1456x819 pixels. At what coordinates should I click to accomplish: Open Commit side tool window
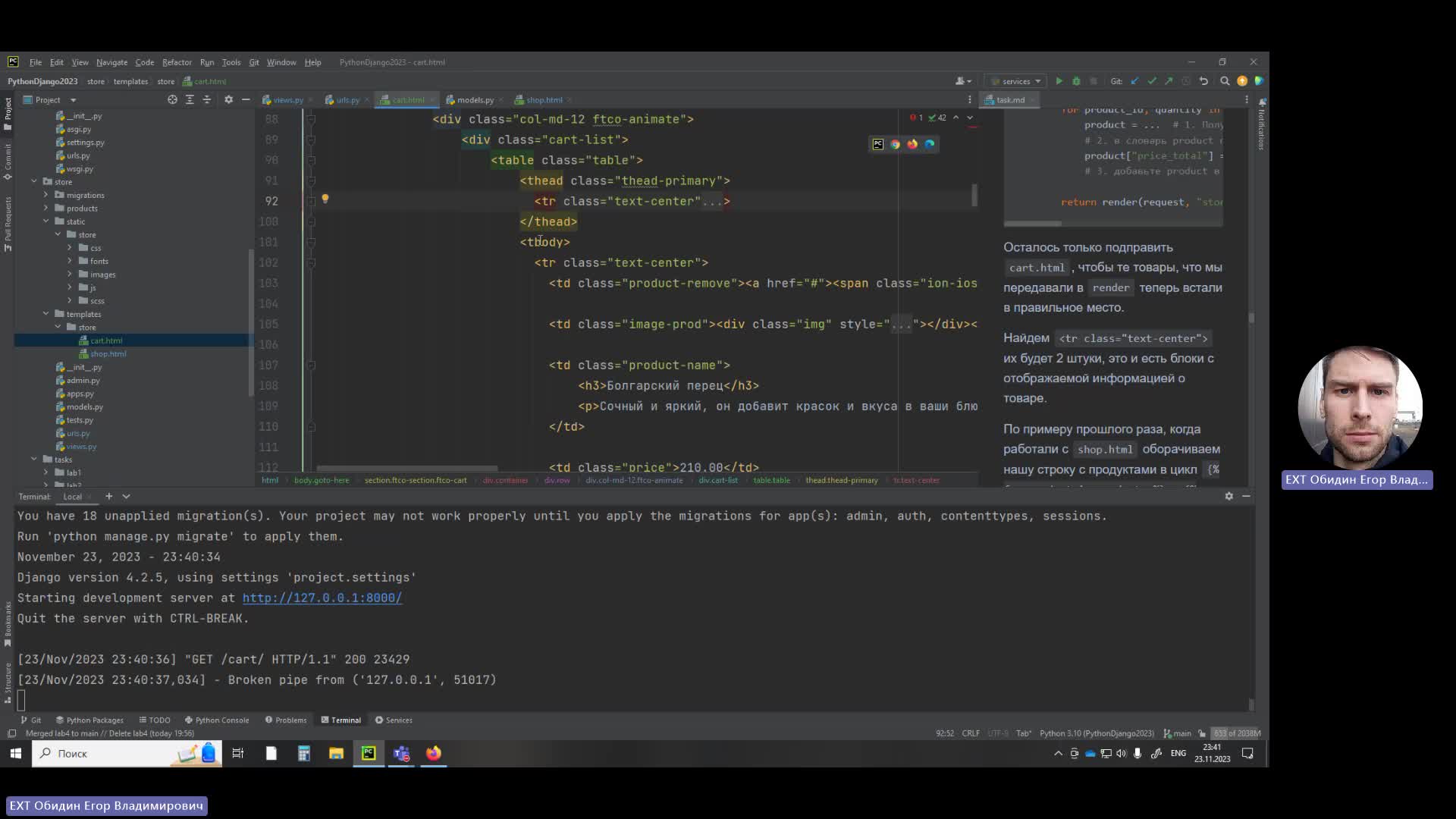(8, 162)
